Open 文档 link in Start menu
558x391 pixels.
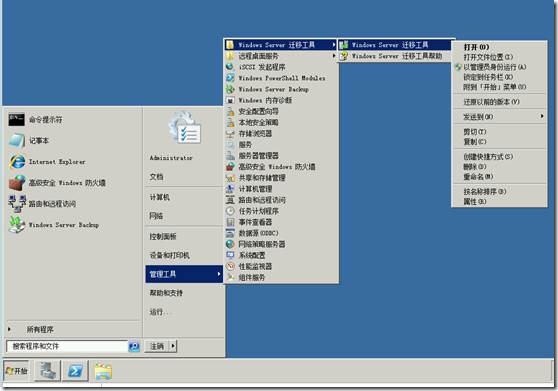156,177
